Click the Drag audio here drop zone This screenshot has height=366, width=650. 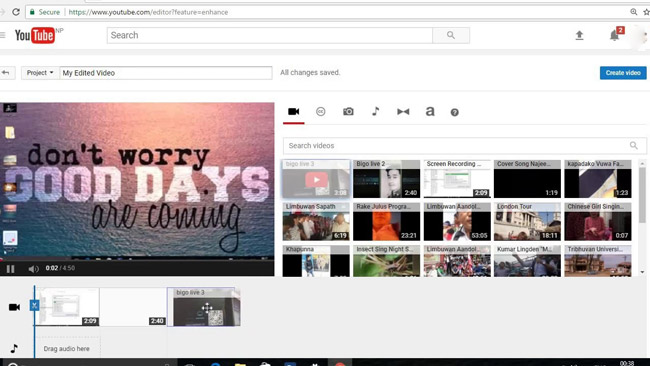point(67,349)
